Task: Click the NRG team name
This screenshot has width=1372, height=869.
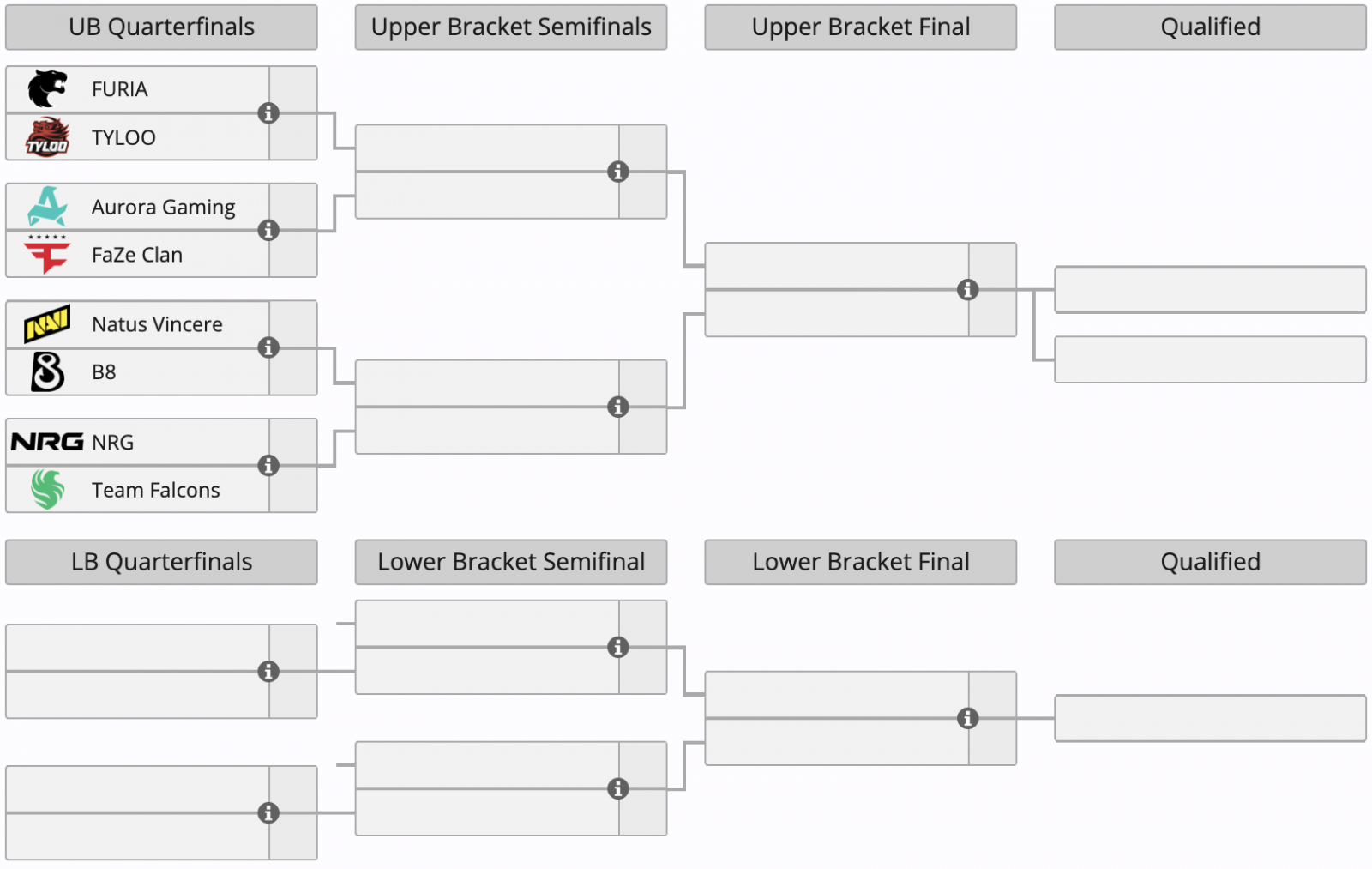Action: point(113,443)
